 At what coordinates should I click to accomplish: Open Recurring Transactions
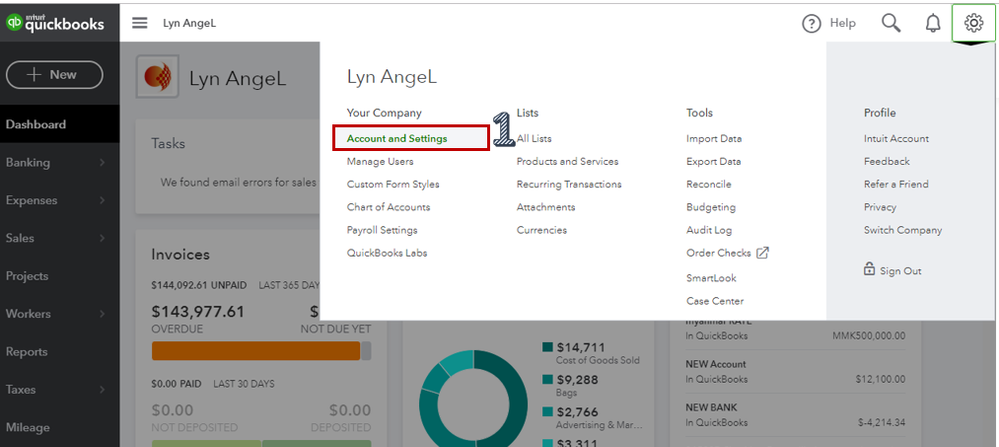(569, 184)
